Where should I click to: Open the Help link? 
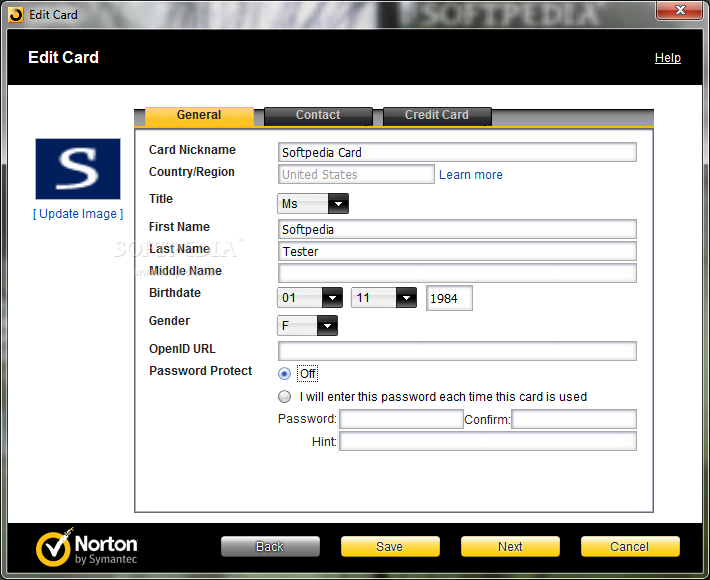(x=667, y=58)
